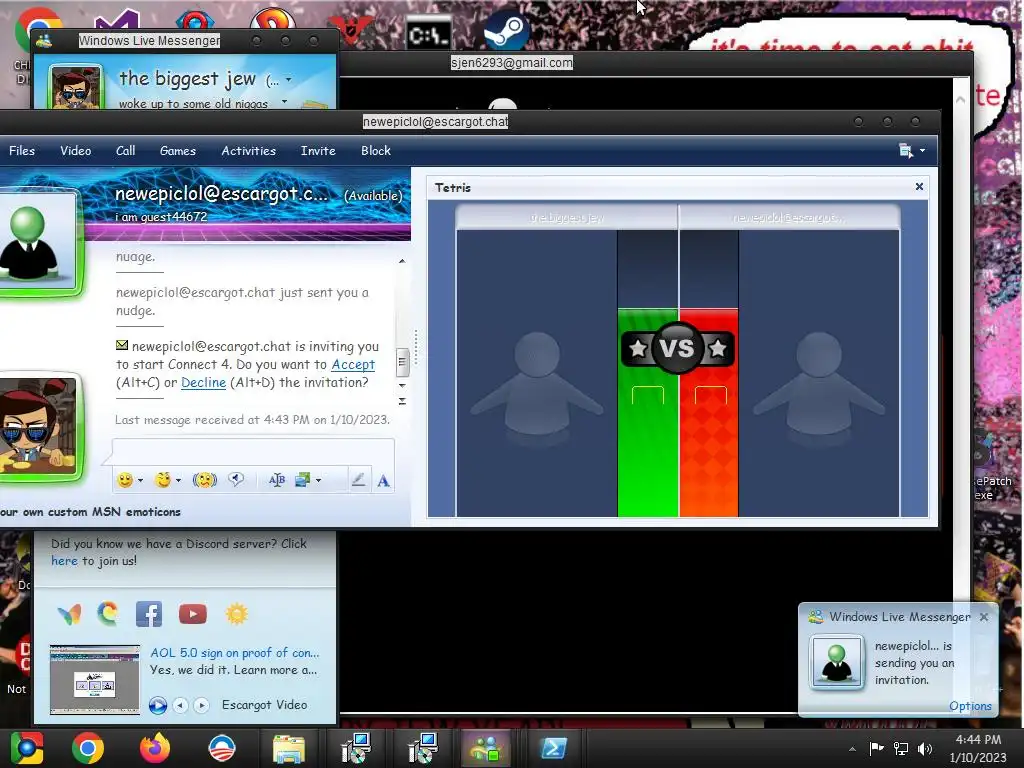Open the command prompt desktop shortcut
1024x768 pixels.
click(x=429, y=34)
